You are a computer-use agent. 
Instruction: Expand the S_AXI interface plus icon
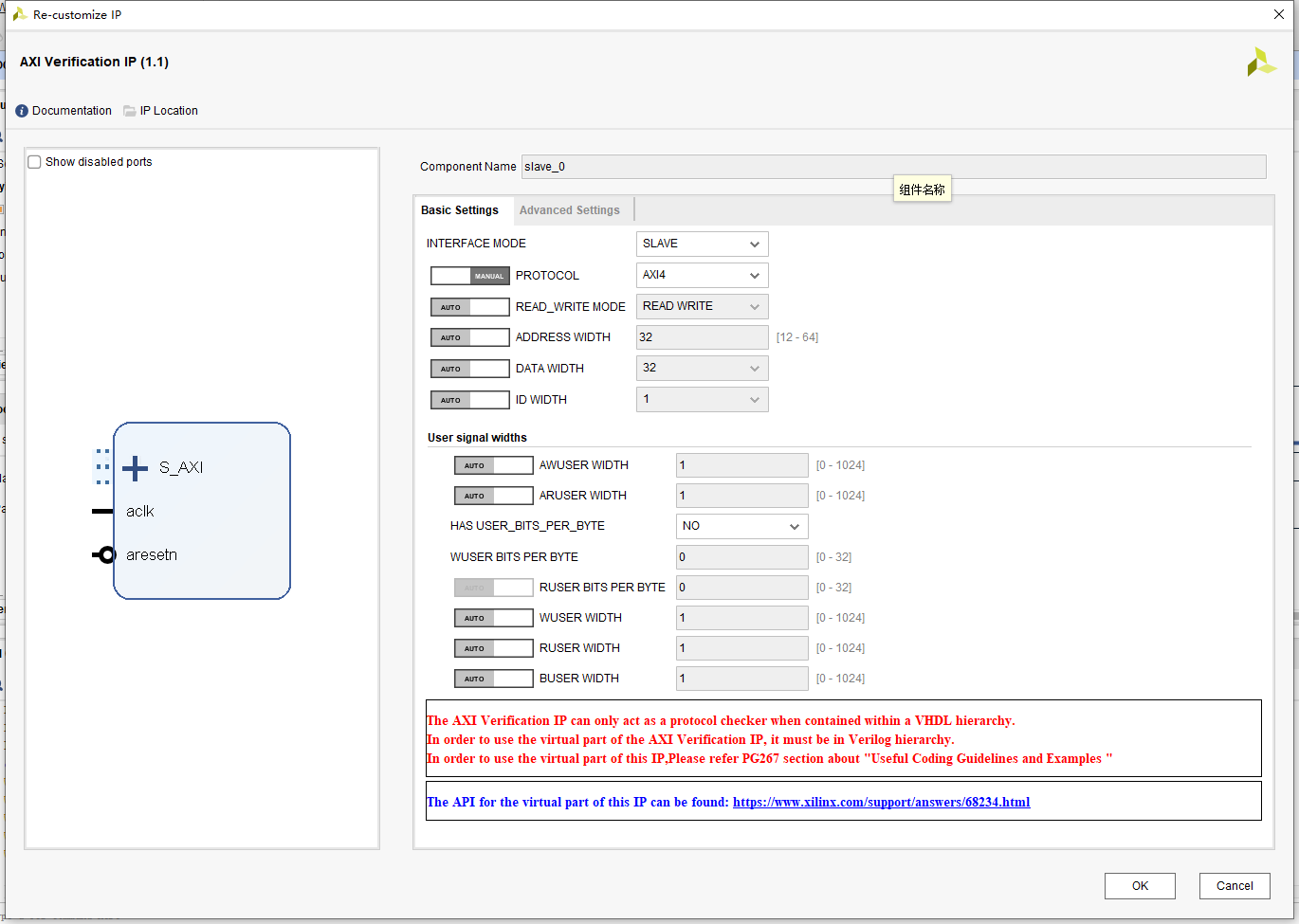coord(134,466)
